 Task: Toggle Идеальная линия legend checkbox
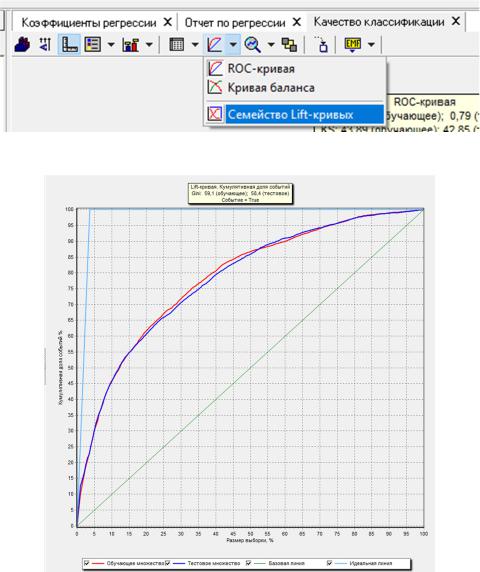(329, 563)
